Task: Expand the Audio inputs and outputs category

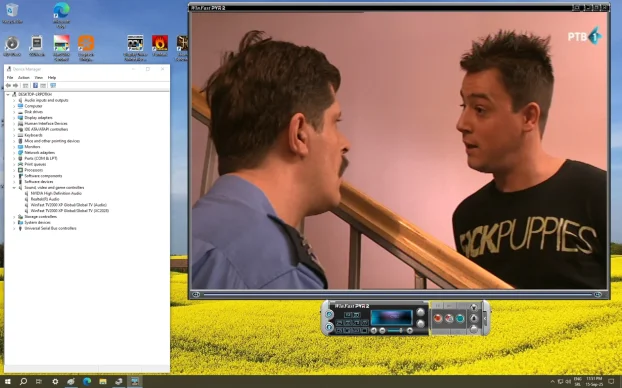Action: click(x=14, y=100)
